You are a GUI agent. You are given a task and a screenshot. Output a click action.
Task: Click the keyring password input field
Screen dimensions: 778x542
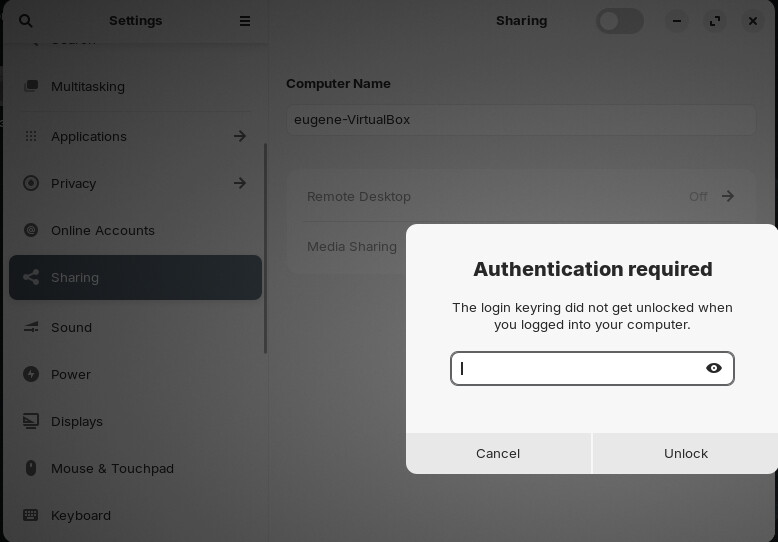(x=578, y=368)
